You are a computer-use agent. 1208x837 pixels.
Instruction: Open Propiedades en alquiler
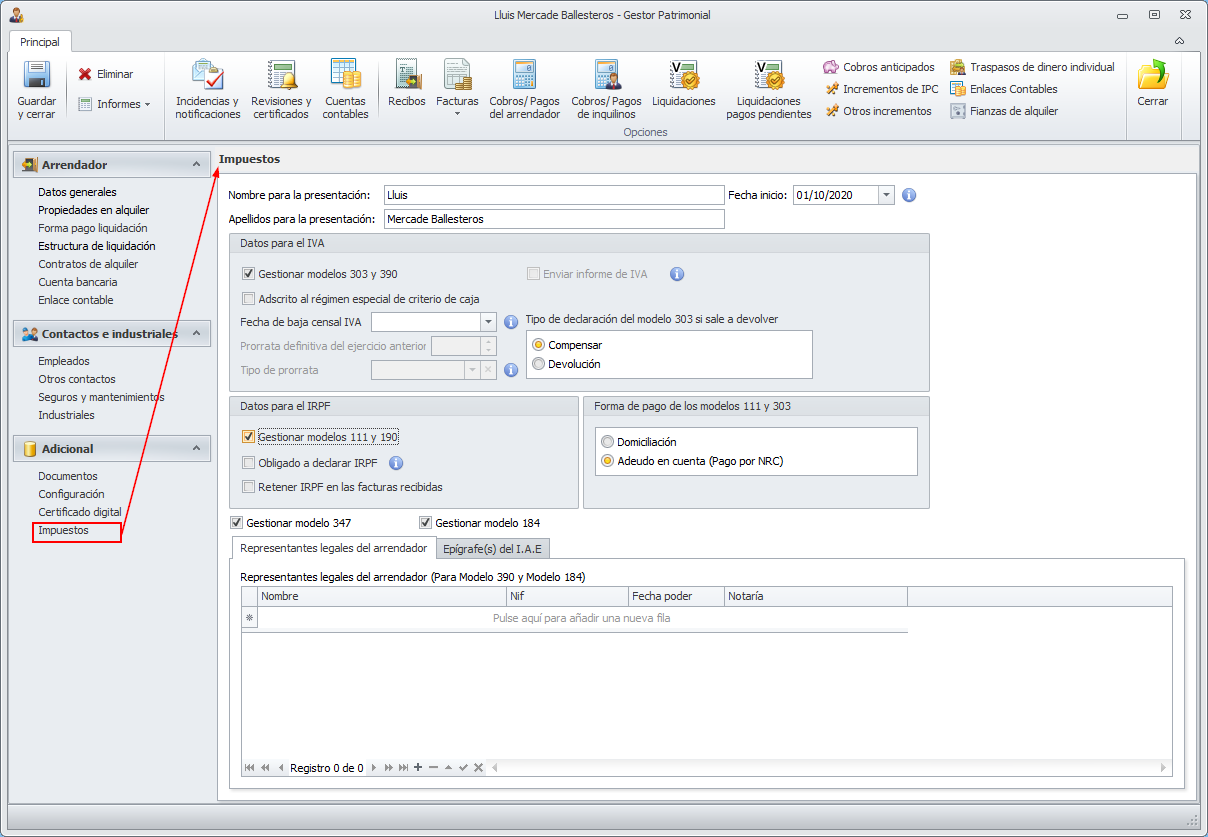pos(94,210)
